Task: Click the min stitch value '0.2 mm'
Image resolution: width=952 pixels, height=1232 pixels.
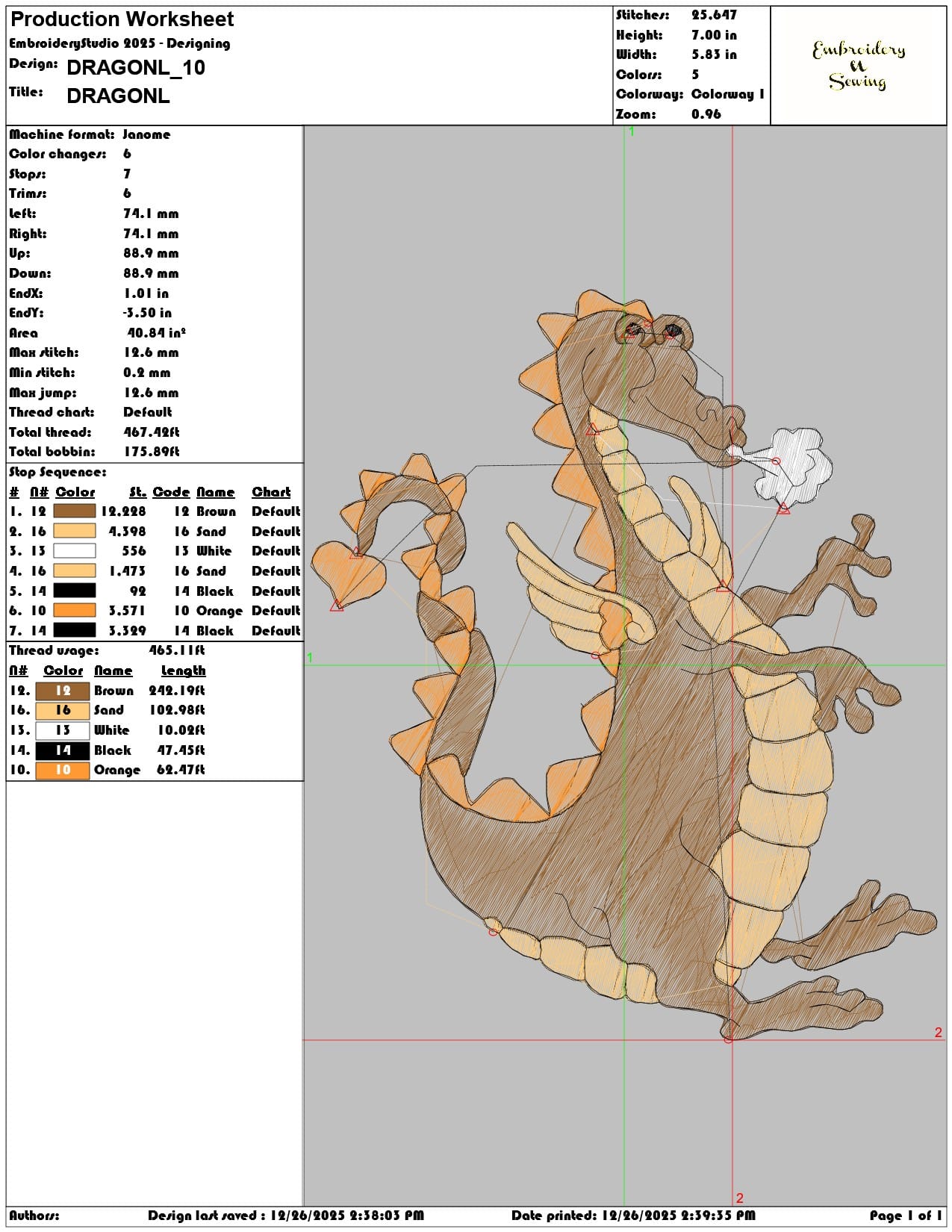Action: (x=147, y=373)
